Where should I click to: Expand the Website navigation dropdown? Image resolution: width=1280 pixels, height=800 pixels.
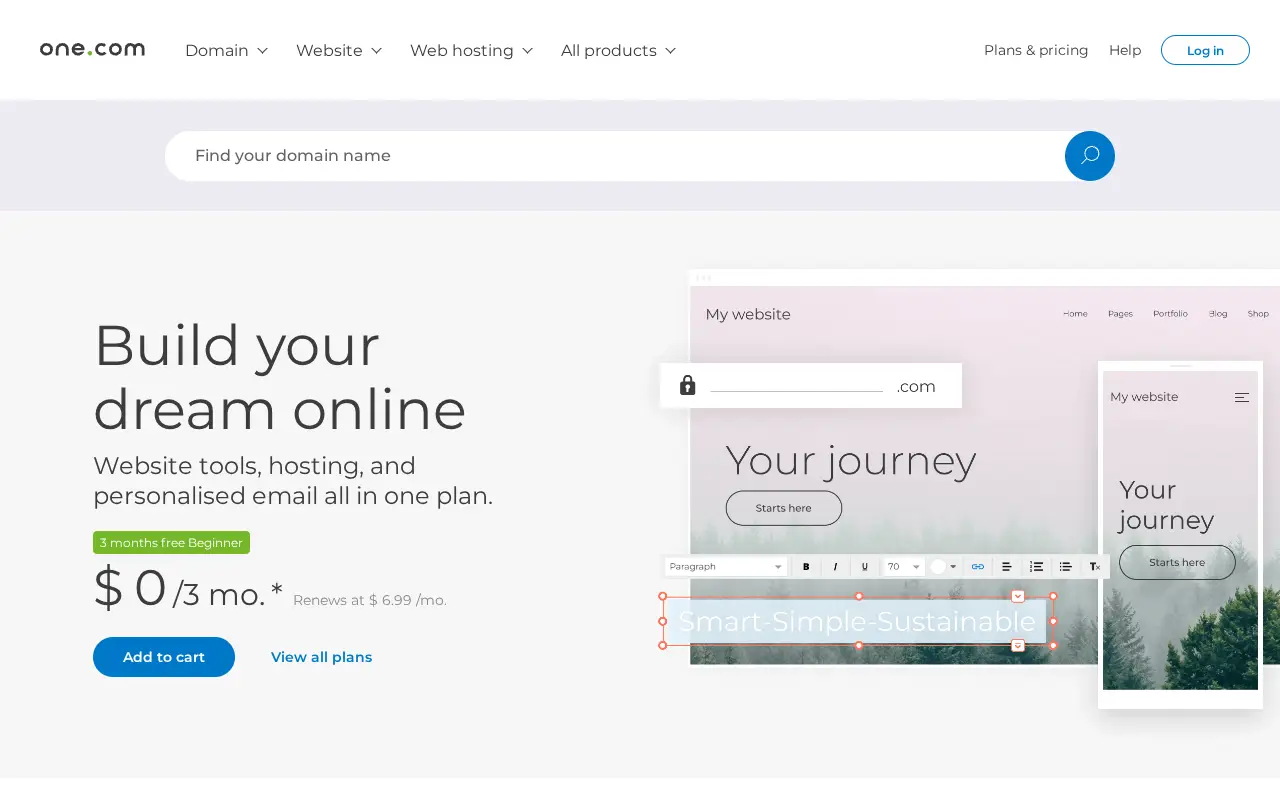(339, 50)
